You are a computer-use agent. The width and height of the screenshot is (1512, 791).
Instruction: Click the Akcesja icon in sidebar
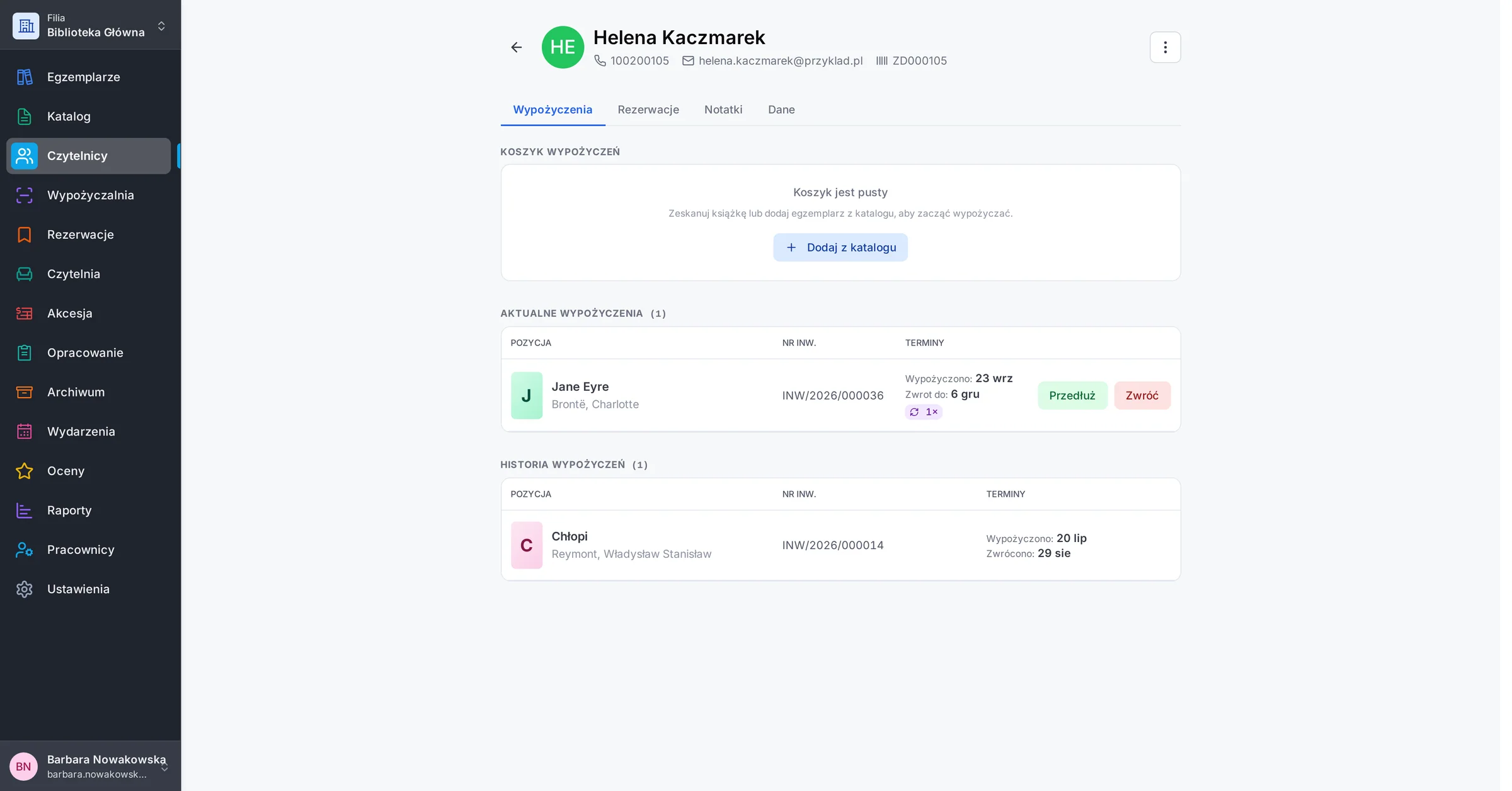click(x=25, y=313)
